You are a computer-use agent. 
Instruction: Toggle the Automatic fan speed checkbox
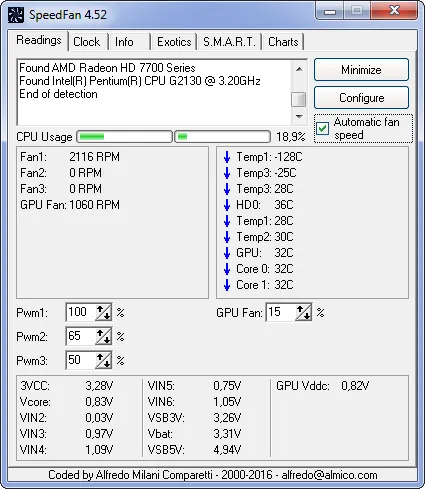(x=323, y=128)
